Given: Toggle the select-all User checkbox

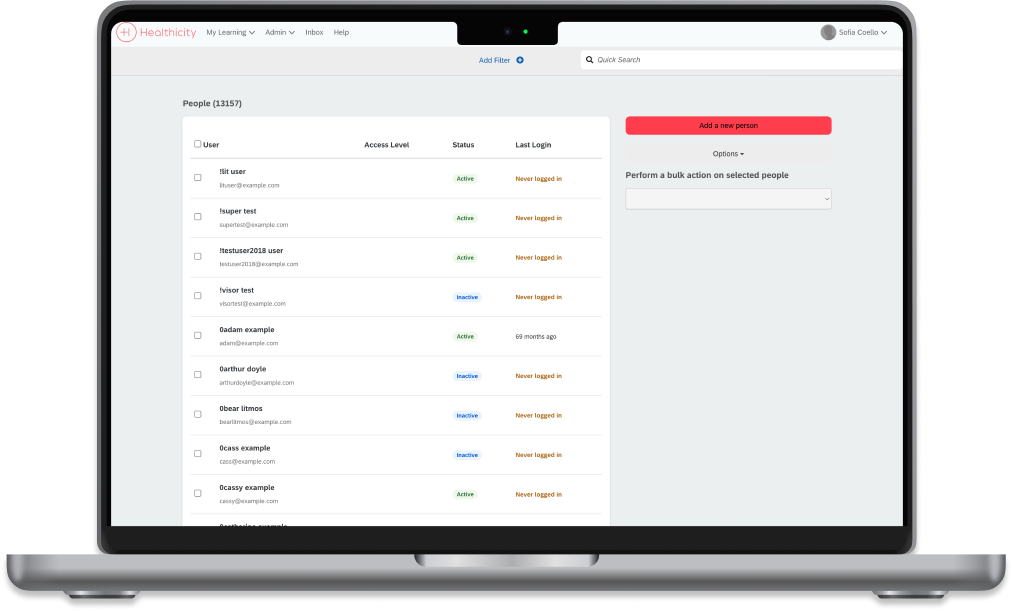Looking at the screenshot, I should (x=197, y=144).
